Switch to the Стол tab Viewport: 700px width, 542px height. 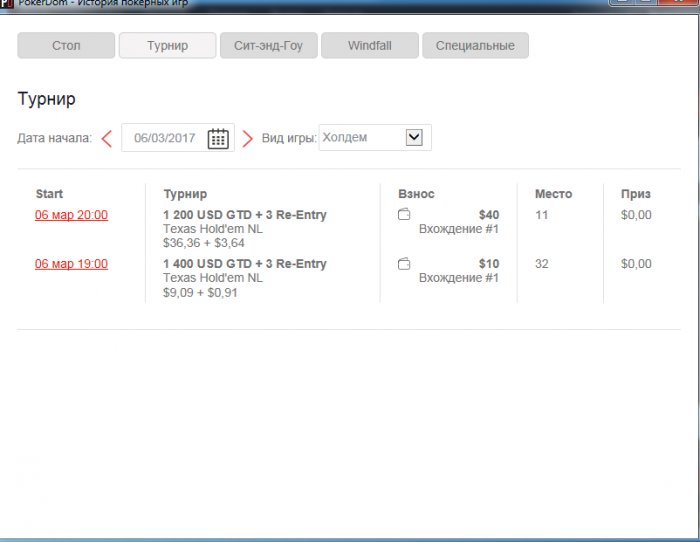tap(66, 45)
